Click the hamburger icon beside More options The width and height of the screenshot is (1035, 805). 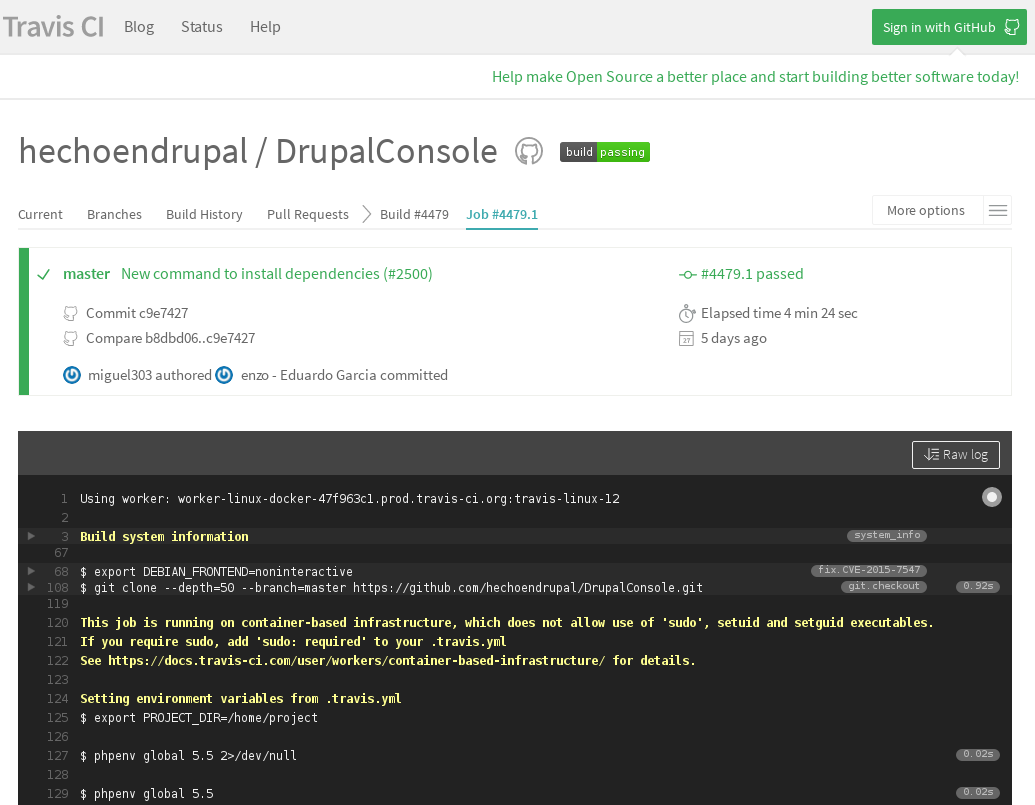997,210
